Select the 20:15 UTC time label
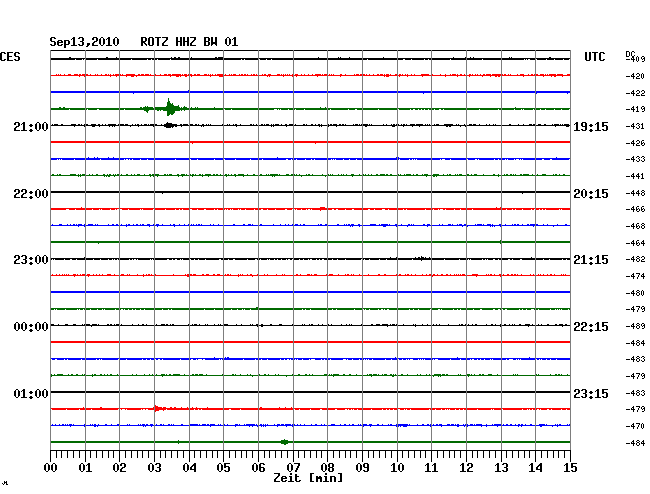The image size is (650, 494). 591,194
